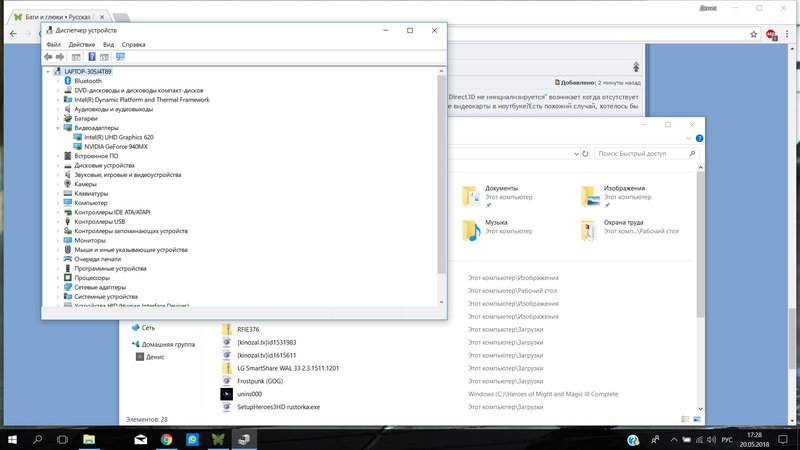Select the Баги и глюки Chrome tab
Image resolution: width=800 pixels, height=450 pixels.
point(59,17)
